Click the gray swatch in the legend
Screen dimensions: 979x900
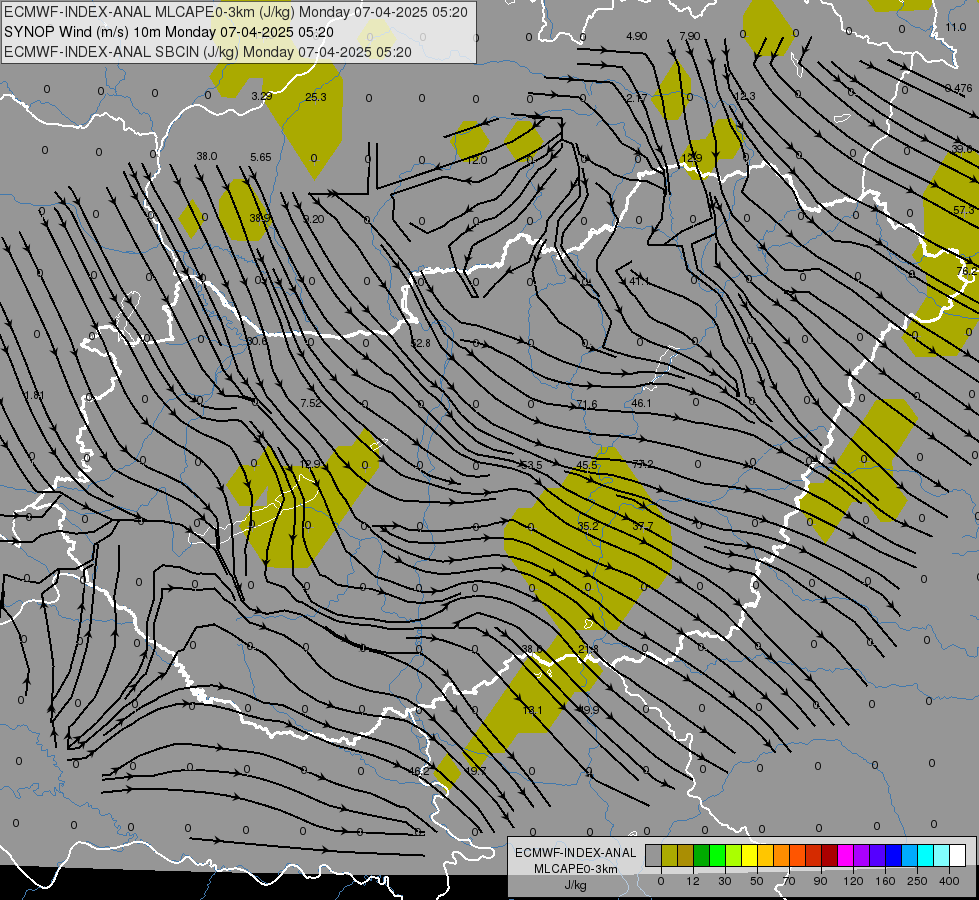pyautogui.click(x=653, y=856)
